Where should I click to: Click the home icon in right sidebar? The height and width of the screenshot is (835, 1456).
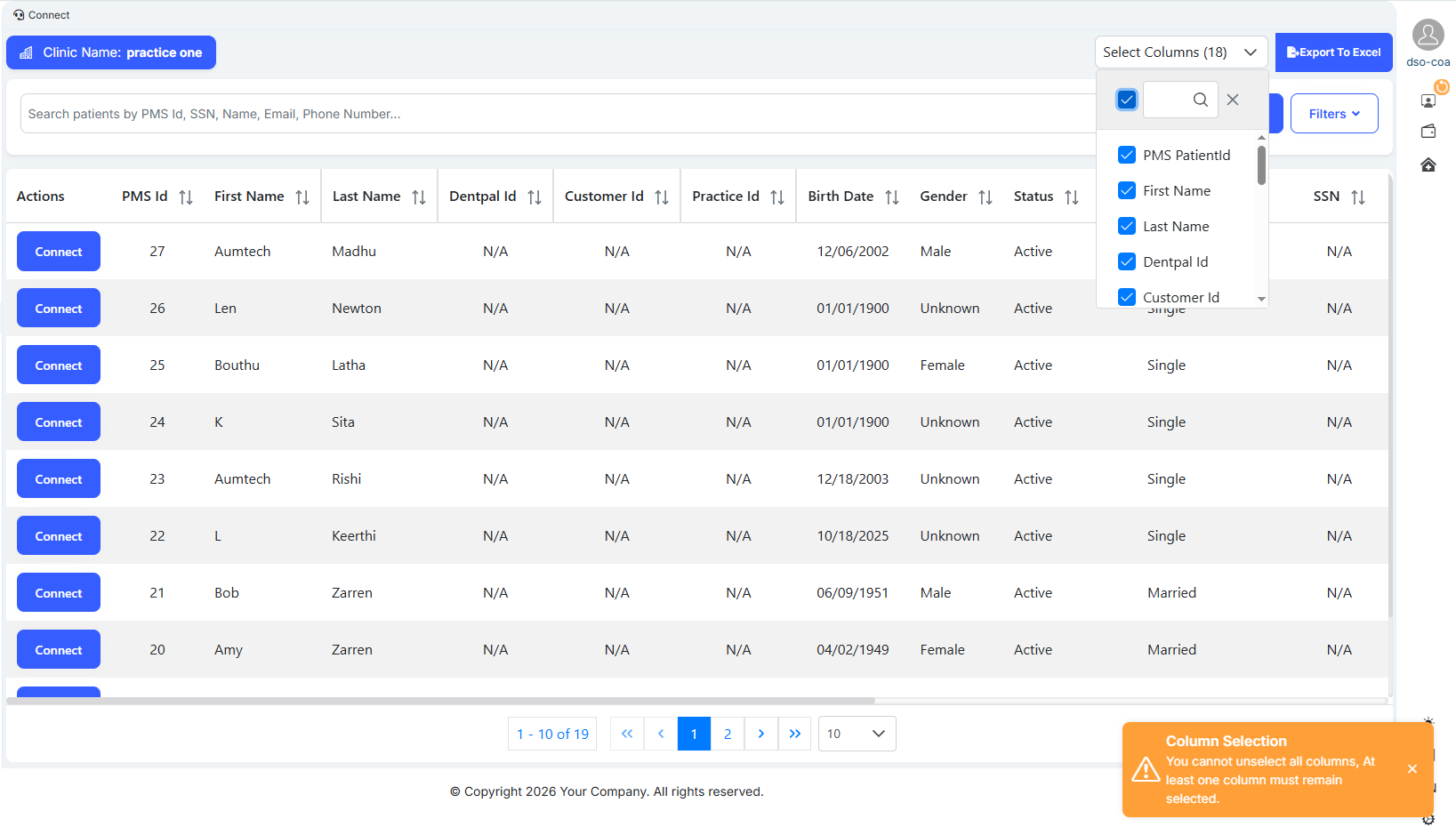[x=1428, y=165]
